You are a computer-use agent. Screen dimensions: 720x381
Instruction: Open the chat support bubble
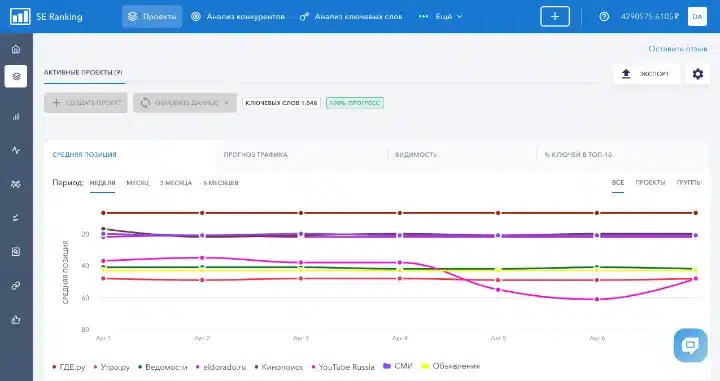[690, 345]
